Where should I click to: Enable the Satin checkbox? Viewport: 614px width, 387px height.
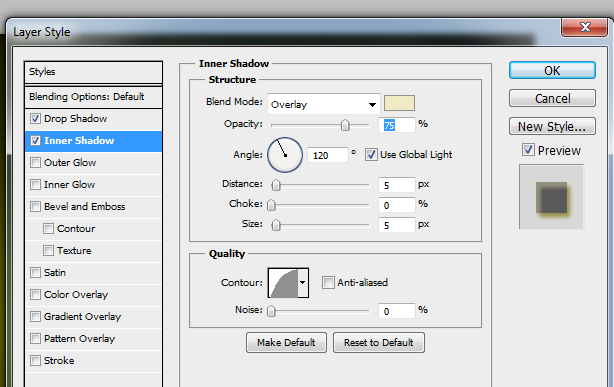click(x=35, y=272)
